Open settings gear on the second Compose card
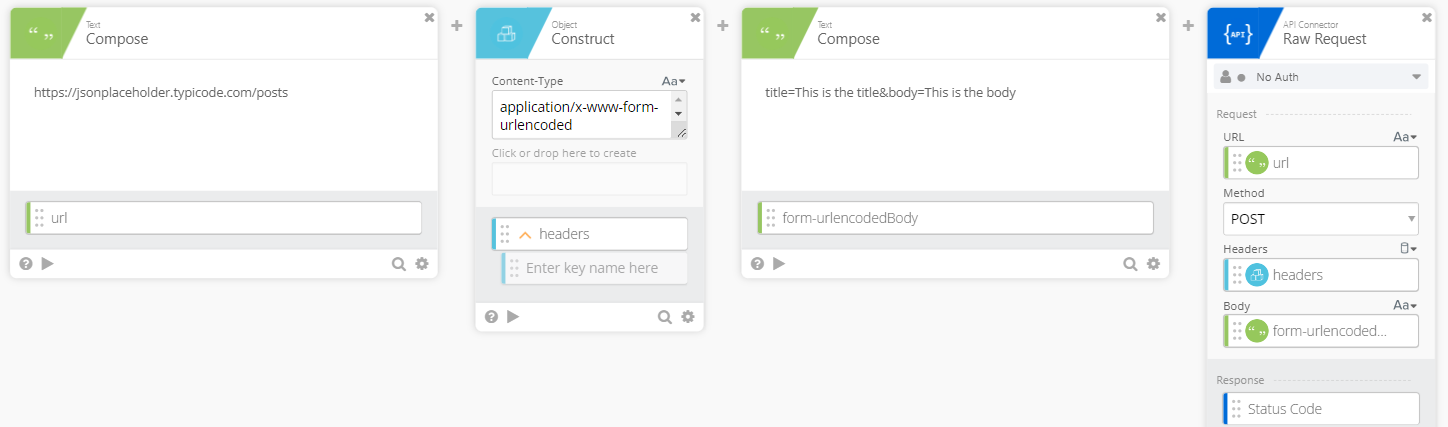Image resolution: width=1448 pixels, height=427 pixels. click(x=1153, y=264)
